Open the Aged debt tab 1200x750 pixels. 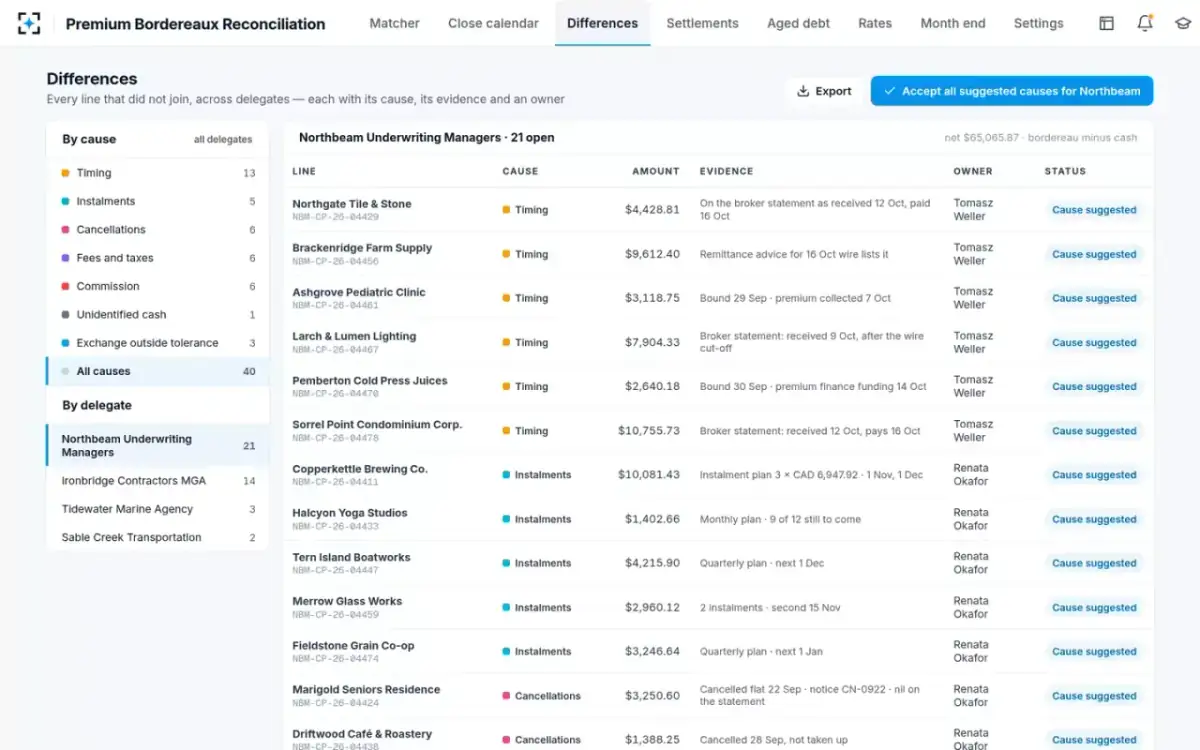click(x=798, y=23)
